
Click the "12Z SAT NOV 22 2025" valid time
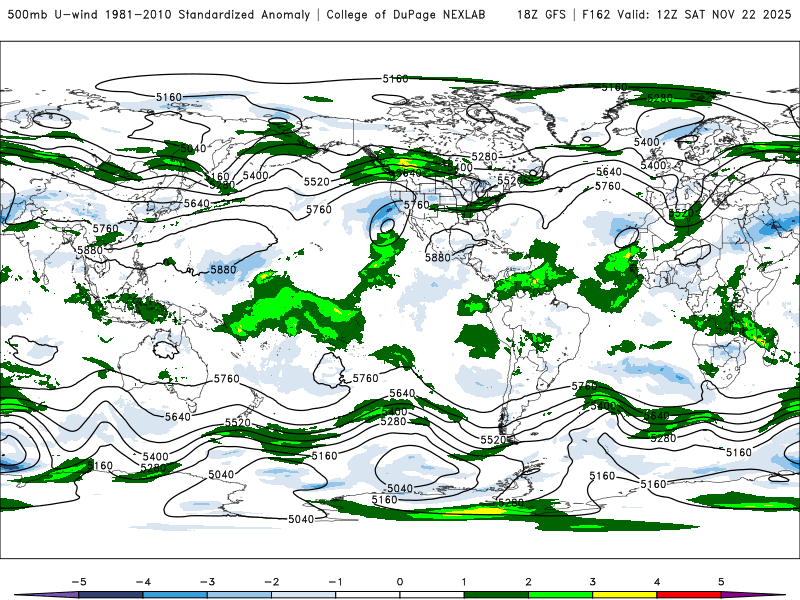pyautogui.click(x=724, y=15)
